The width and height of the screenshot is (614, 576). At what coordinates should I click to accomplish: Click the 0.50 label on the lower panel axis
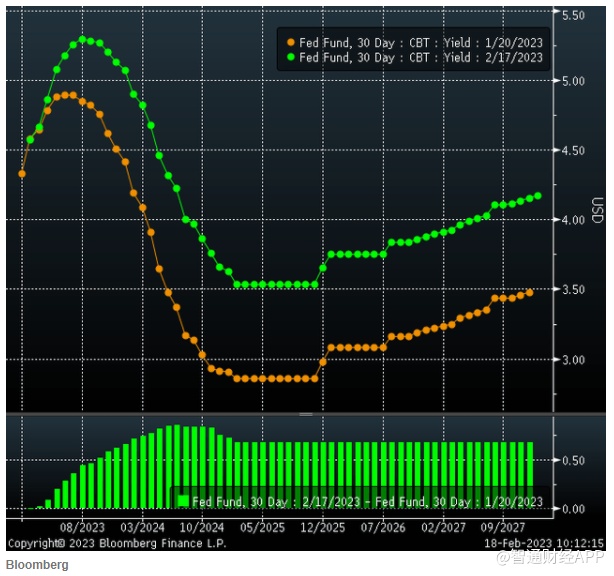pos(573,460)
